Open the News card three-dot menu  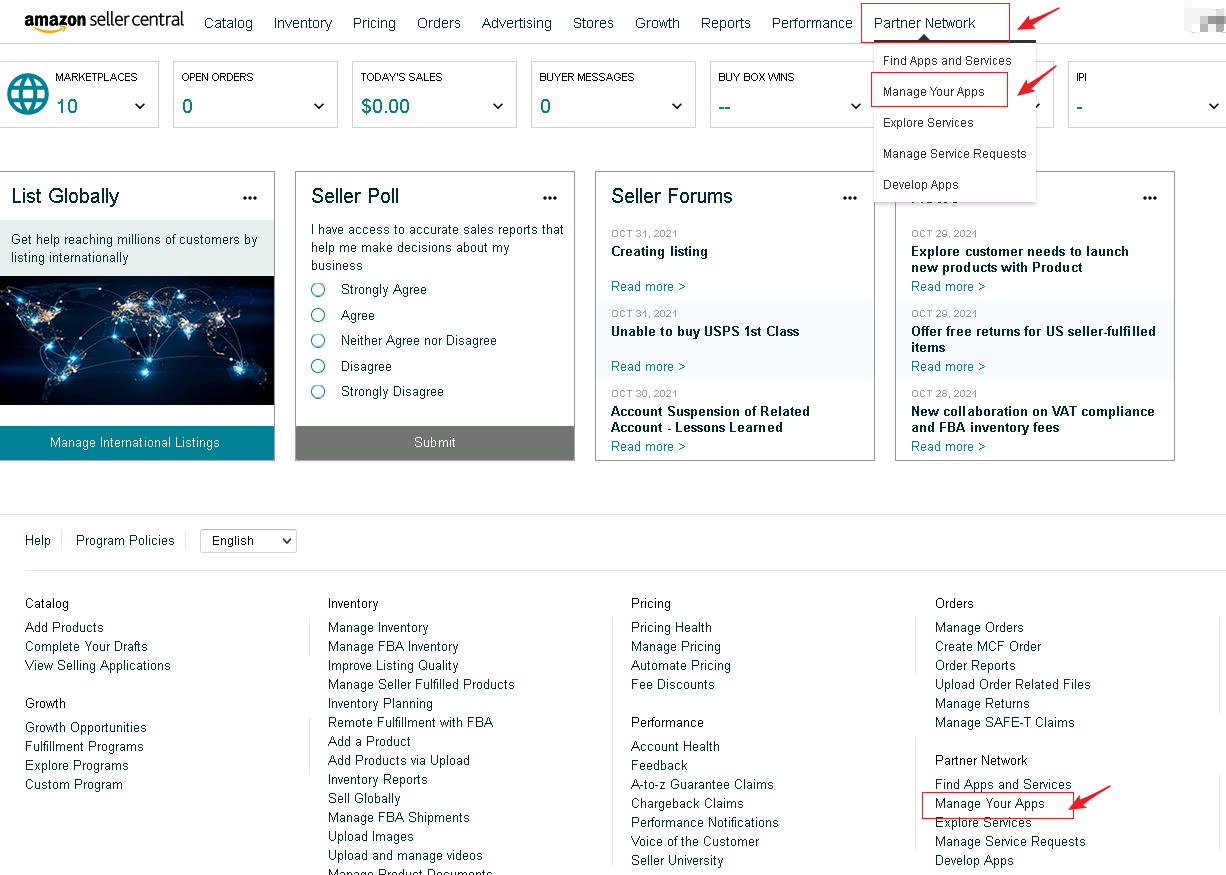click(1150, 198)
